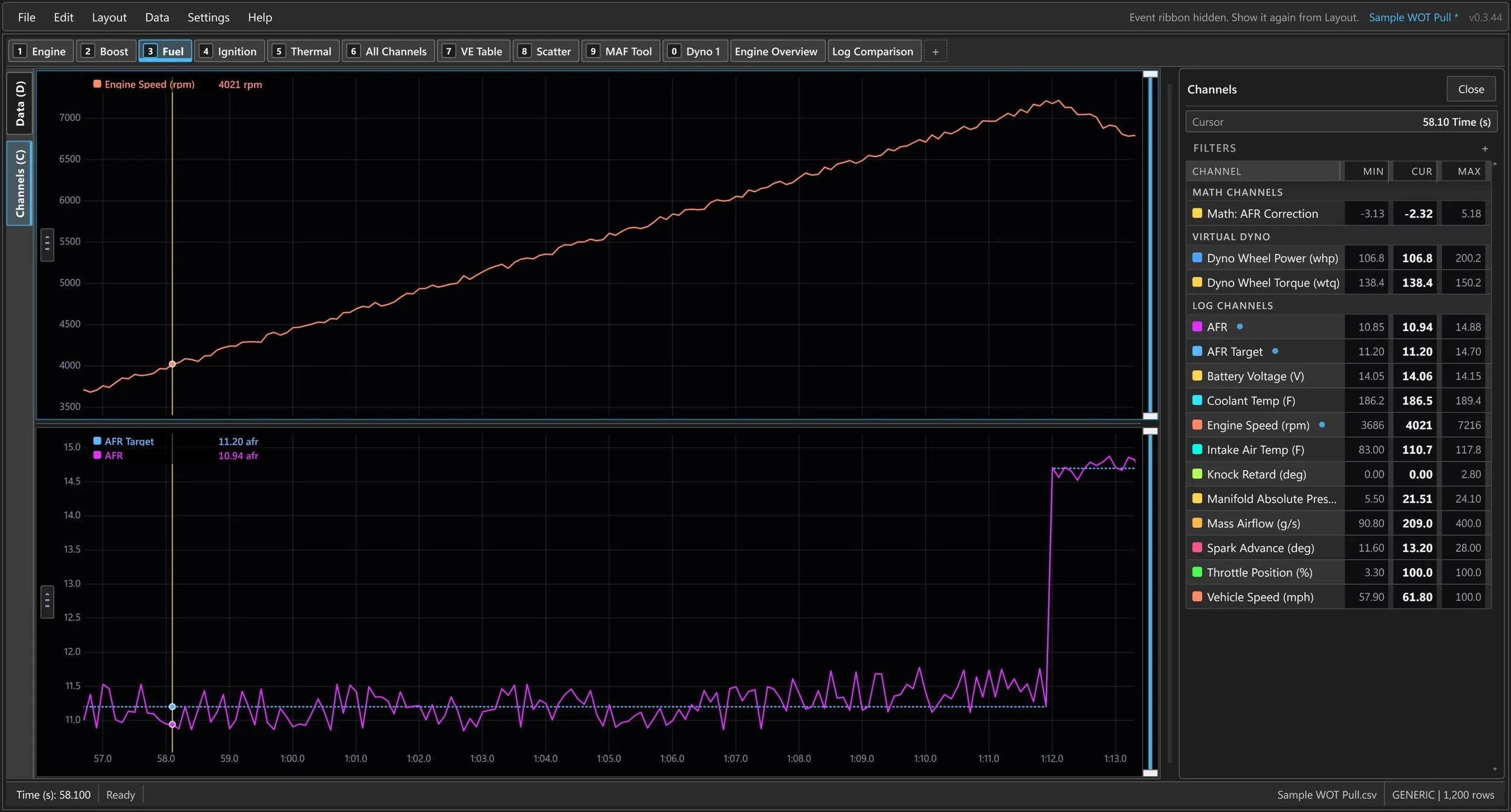
Task: Click the AFR chart vertical range slider
Action: tap(1150, 602)
